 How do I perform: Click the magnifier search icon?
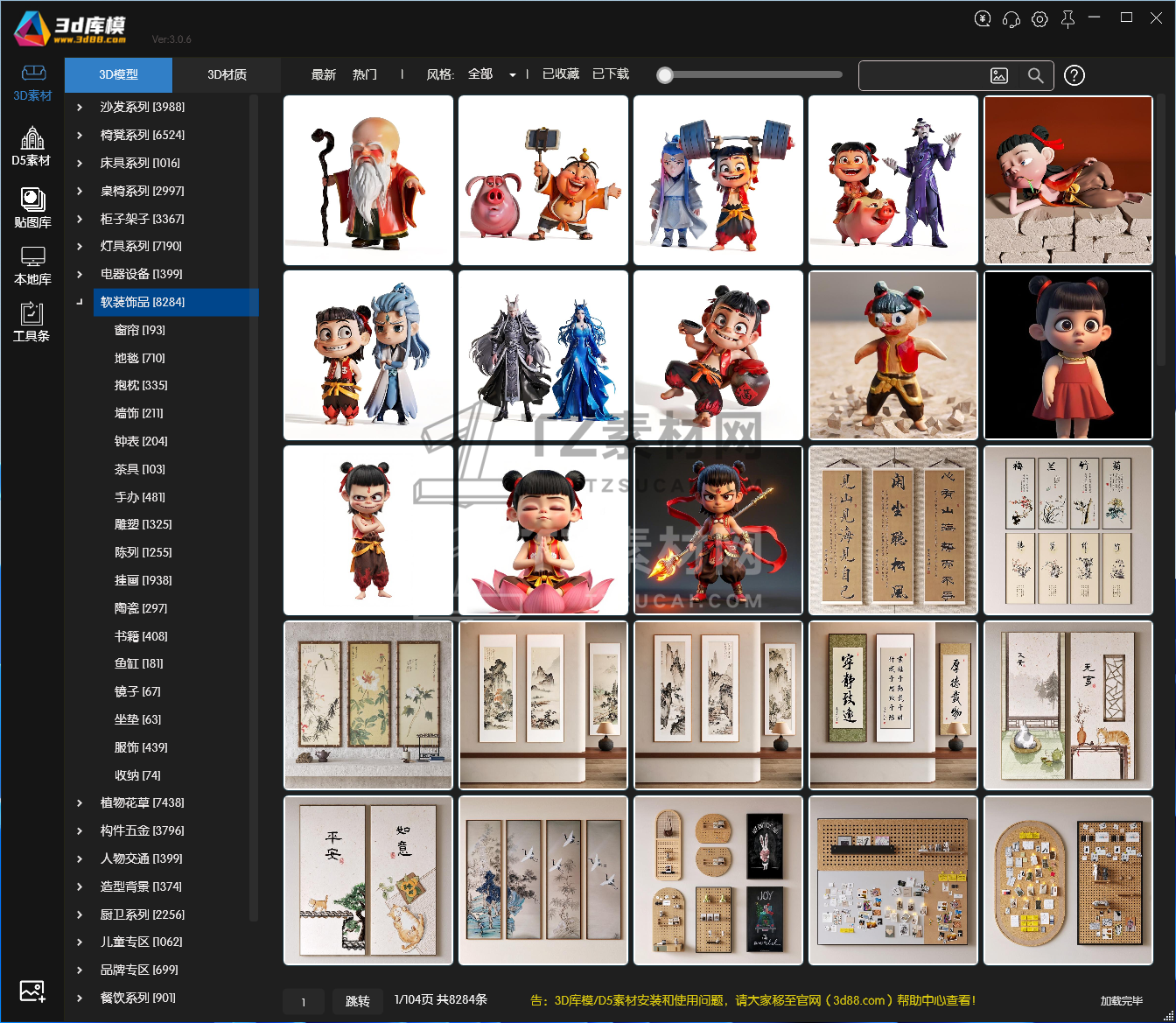[x=1035, y=76]
